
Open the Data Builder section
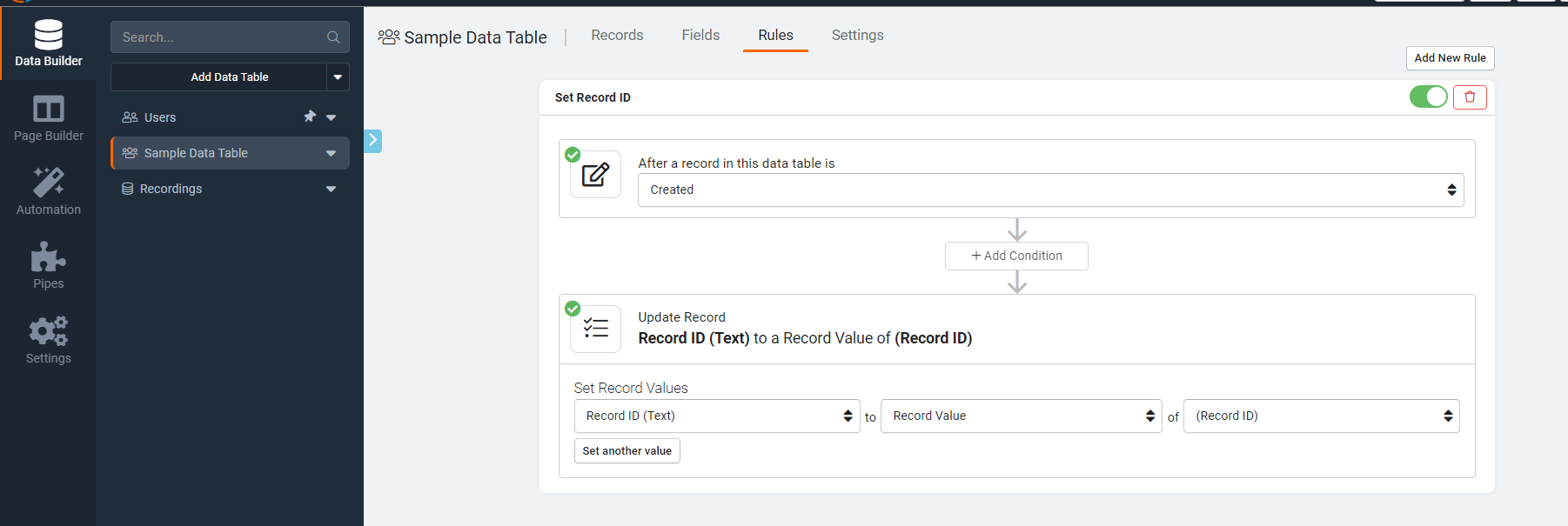(48, 43)
